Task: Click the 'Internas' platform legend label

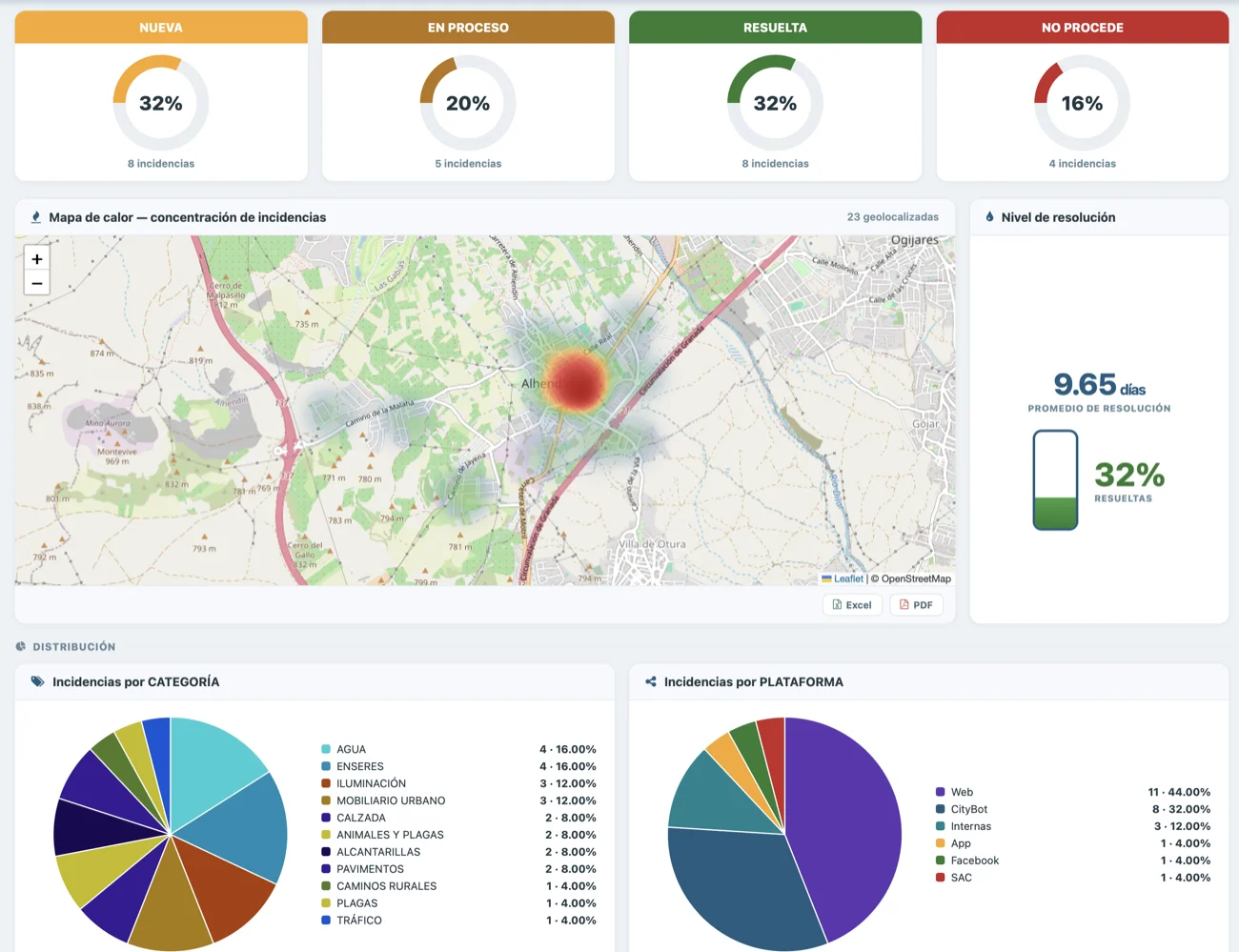Action: pos(971,826)
